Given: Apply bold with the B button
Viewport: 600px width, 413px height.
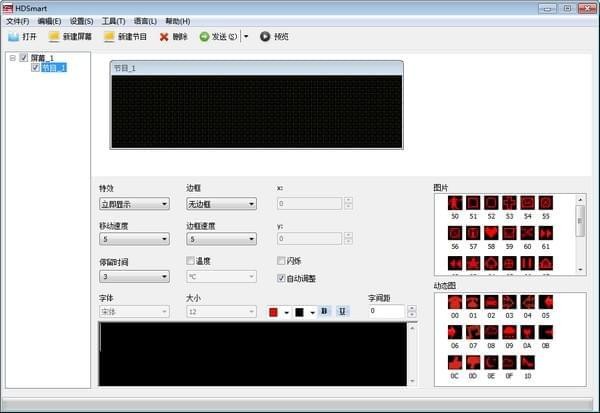Looking at the screenshot, I should pos(324,312).
